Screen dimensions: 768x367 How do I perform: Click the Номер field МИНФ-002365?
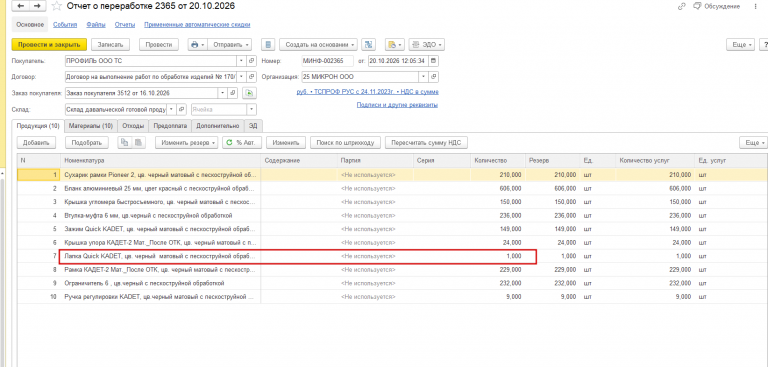(328, 61)
